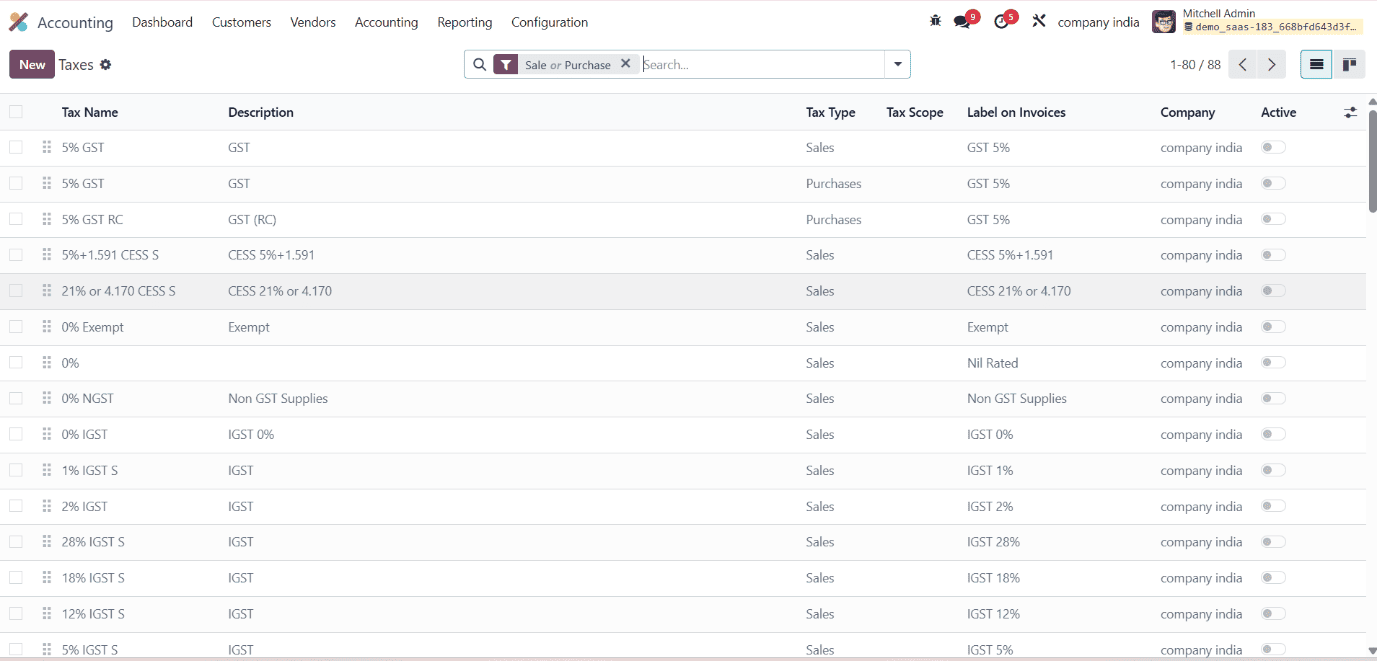Click the funnel filter icon in search

point(506,64)
